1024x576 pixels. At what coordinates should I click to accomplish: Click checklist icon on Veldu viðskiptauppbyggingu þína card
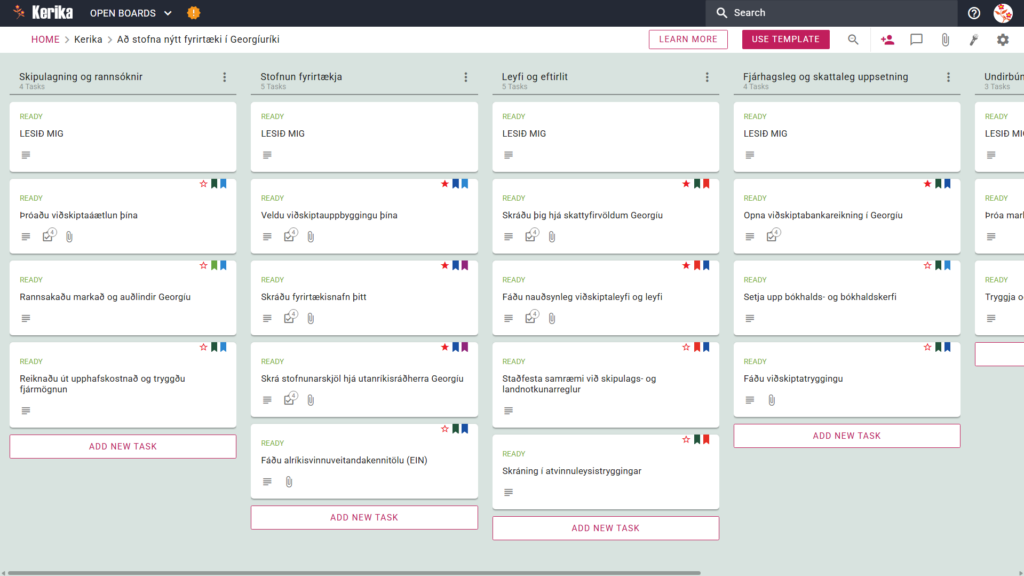coord(290,236)
